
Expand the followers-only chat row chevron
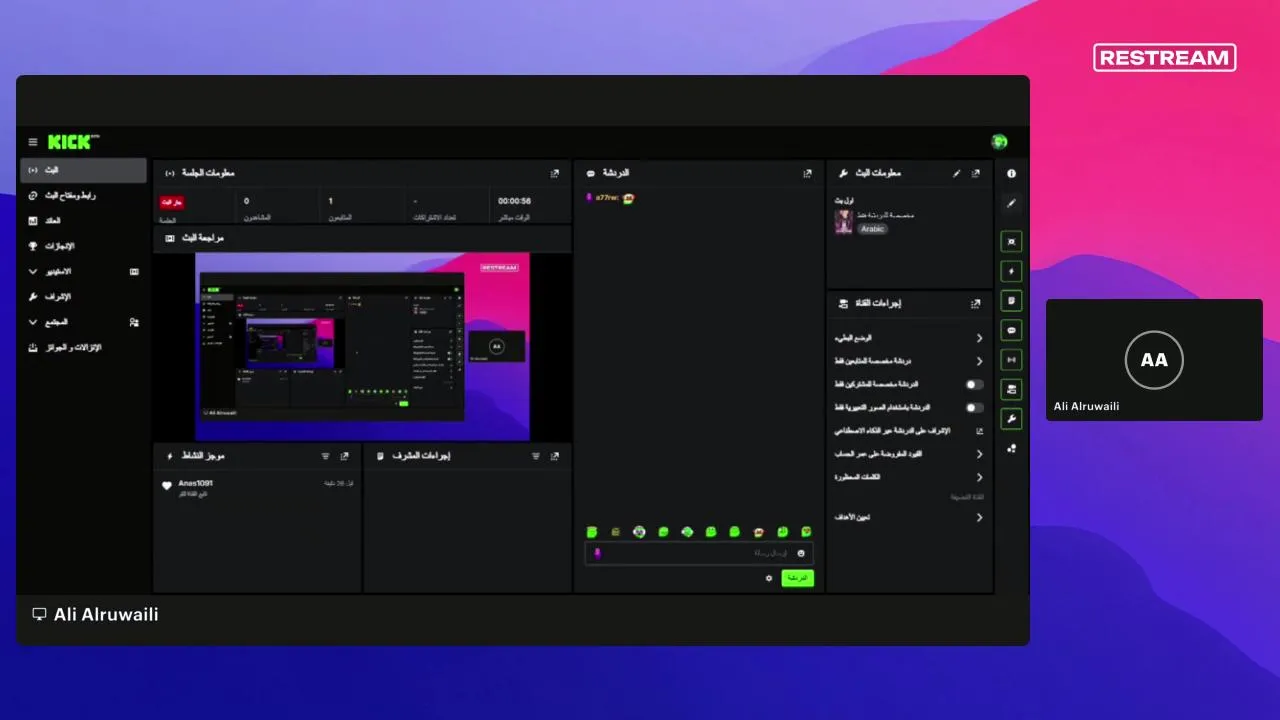pos(979,361)
